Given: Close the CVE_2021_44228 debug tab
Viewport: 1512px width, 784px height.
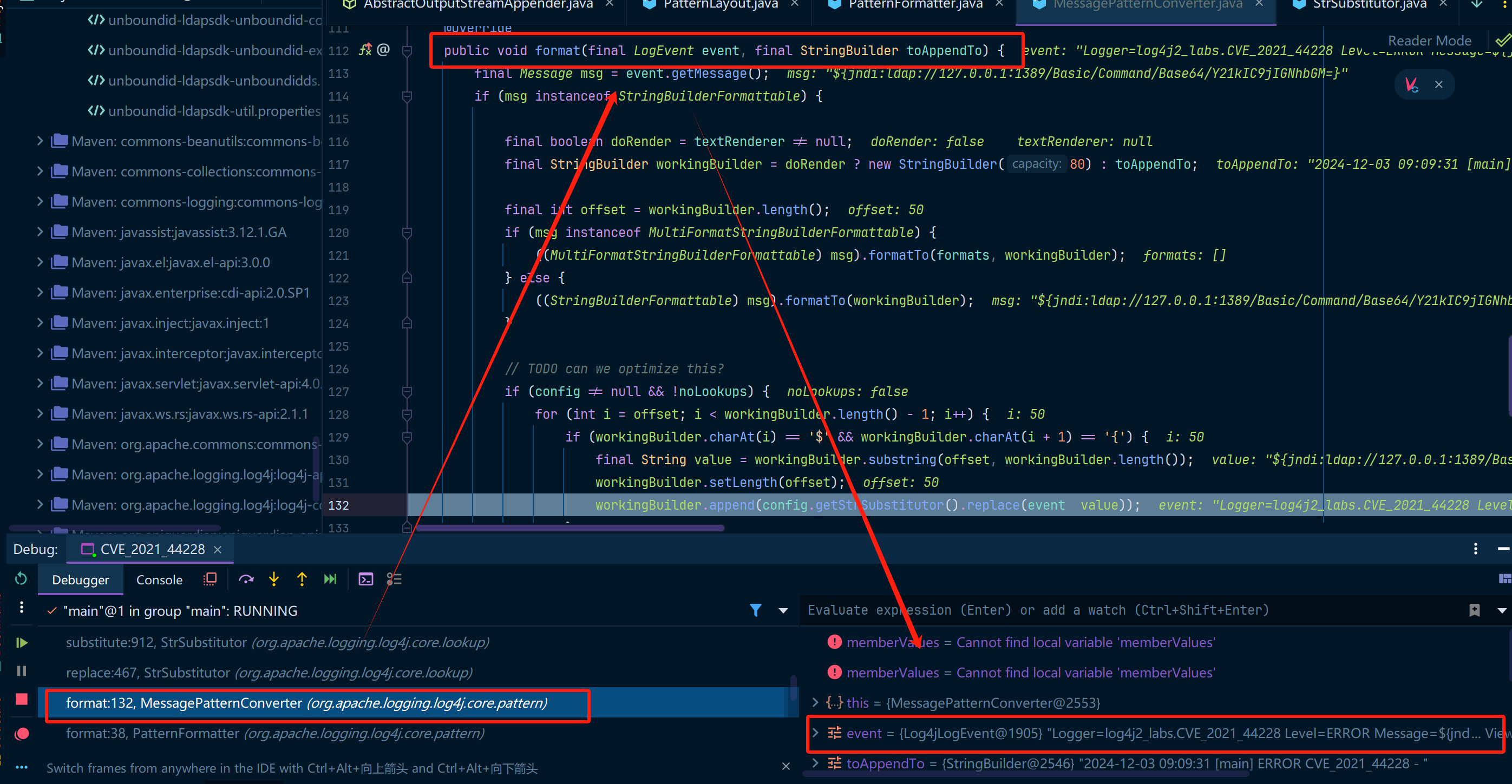Looking at the screenshot, I should [x=218, y=549].
